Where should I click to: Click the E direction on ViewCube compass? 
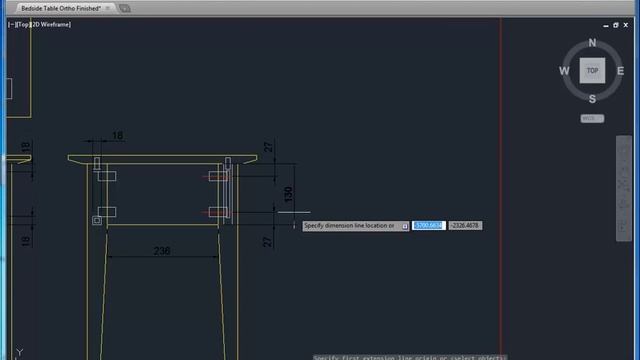point(620,71)
